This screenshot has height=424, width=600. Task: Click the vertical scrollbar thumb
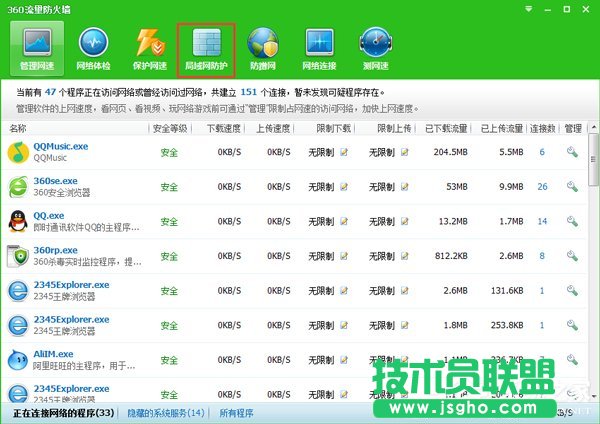click(x=593, y=159)
